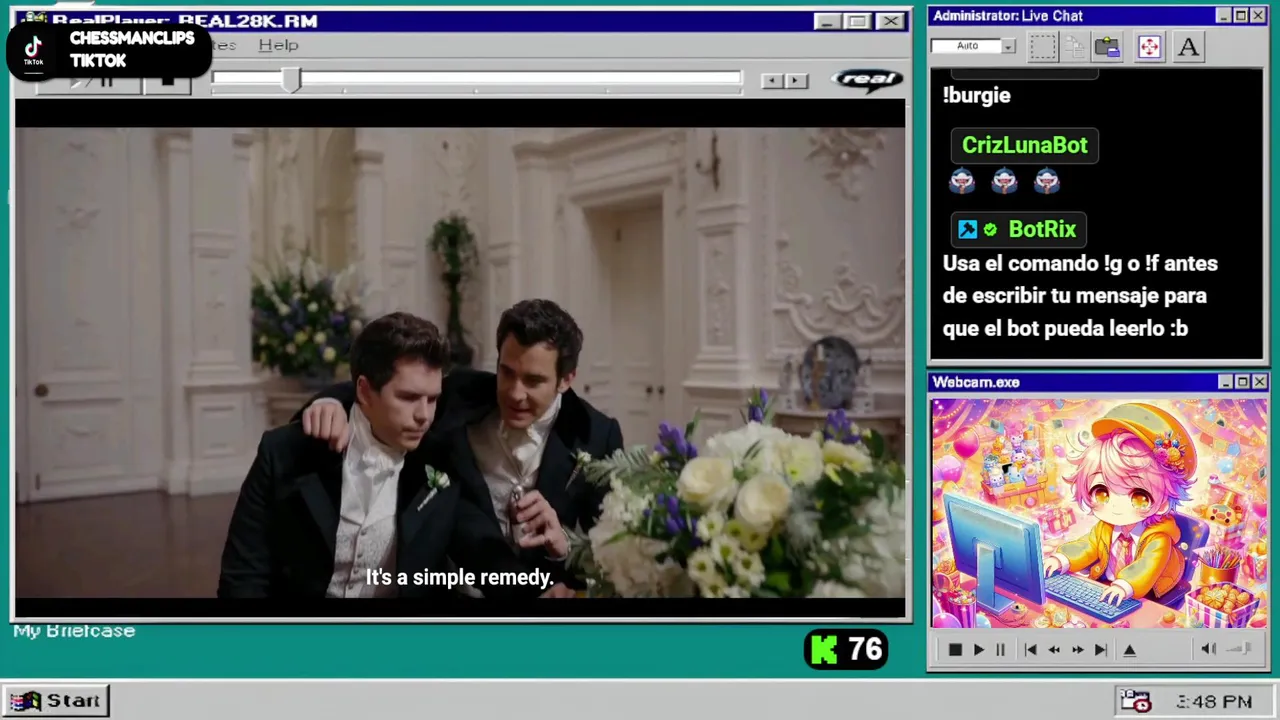Click the BotRix username in chat
Screen dimensions: 1280x720
1042,229
